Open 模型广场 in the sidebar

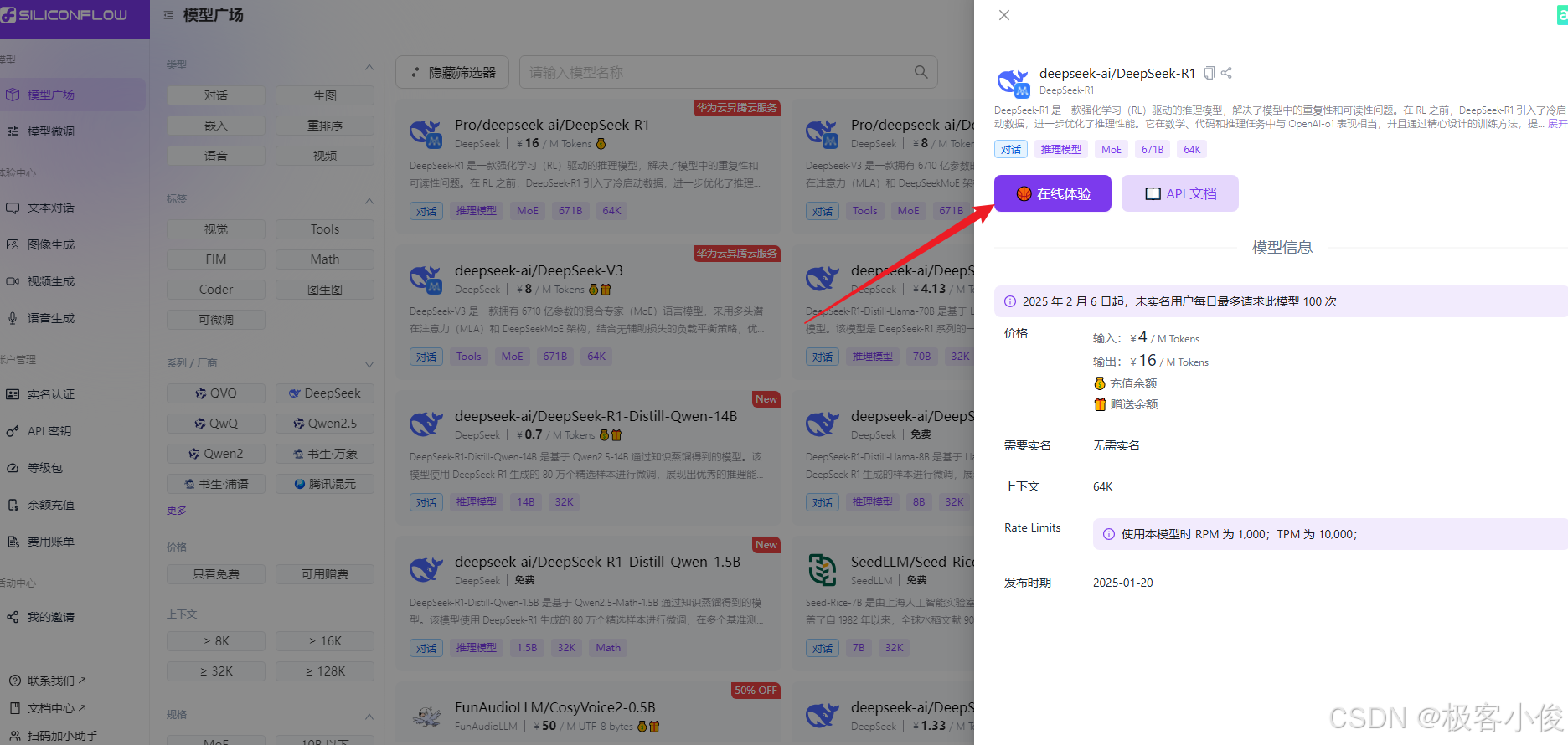click(x=73, y=95)
